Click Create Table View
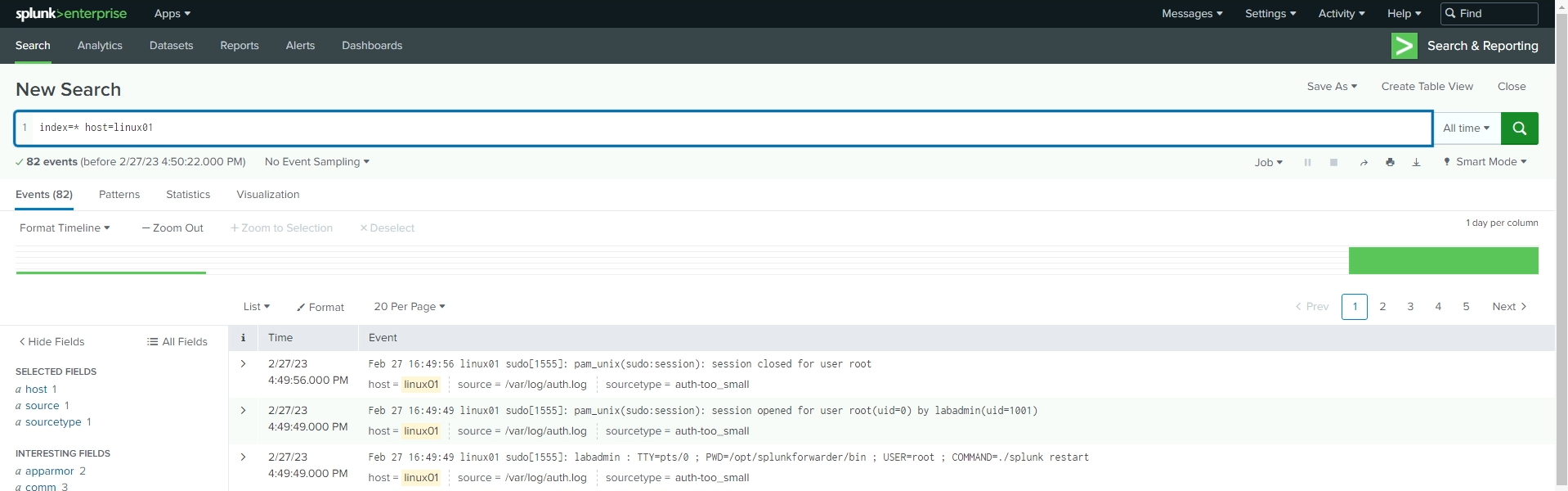1568x491 pixels. [1427, 86]
